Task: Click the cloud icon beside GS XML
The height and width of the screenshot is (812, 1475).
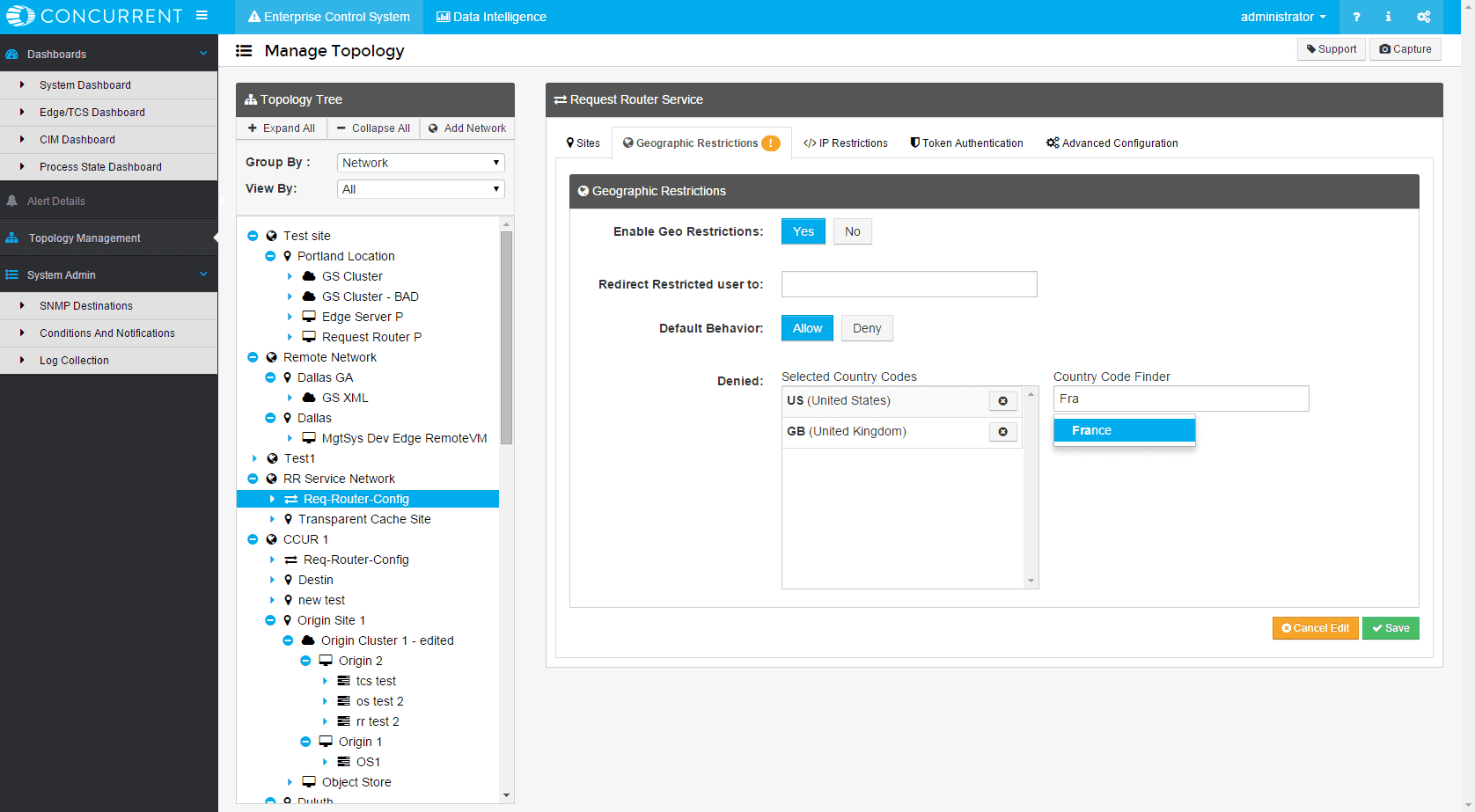Action: [x=309, y=398]
